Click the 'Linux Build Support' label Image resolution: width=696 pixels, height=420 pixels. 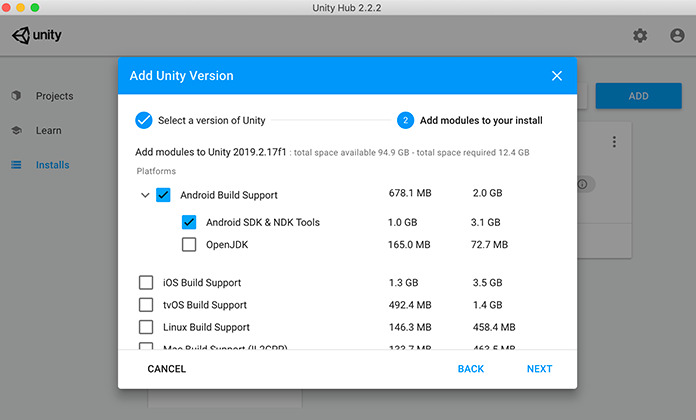tap(206, 327)
